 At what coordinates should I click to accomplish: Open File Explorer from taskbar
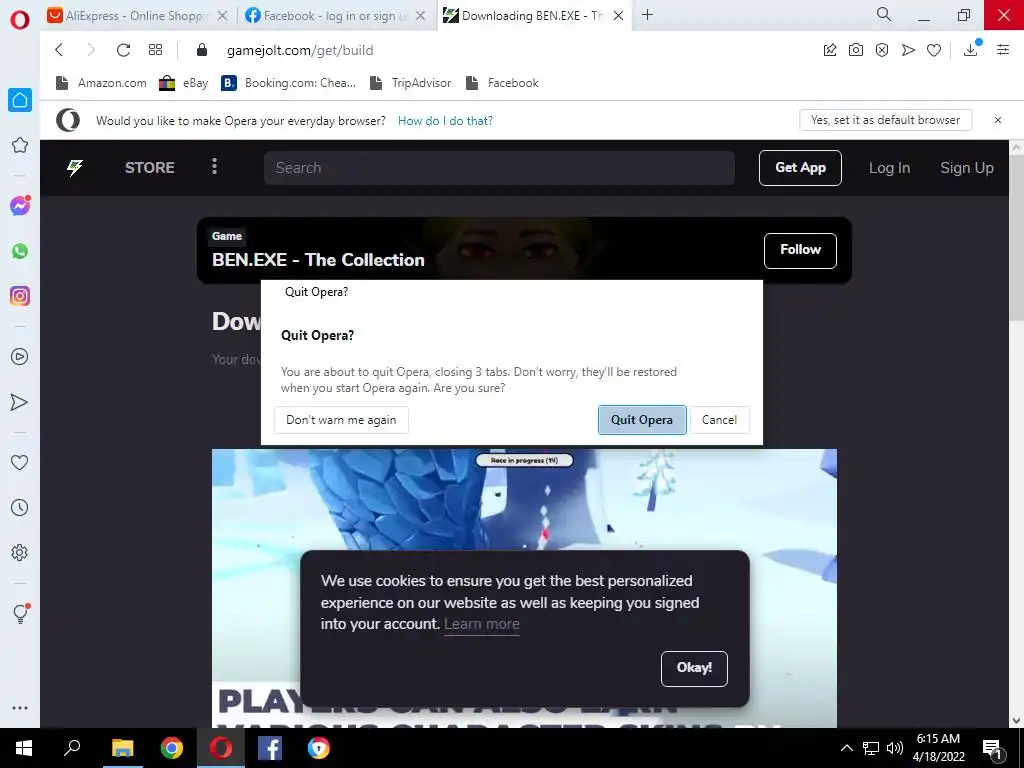pos(122,748)
